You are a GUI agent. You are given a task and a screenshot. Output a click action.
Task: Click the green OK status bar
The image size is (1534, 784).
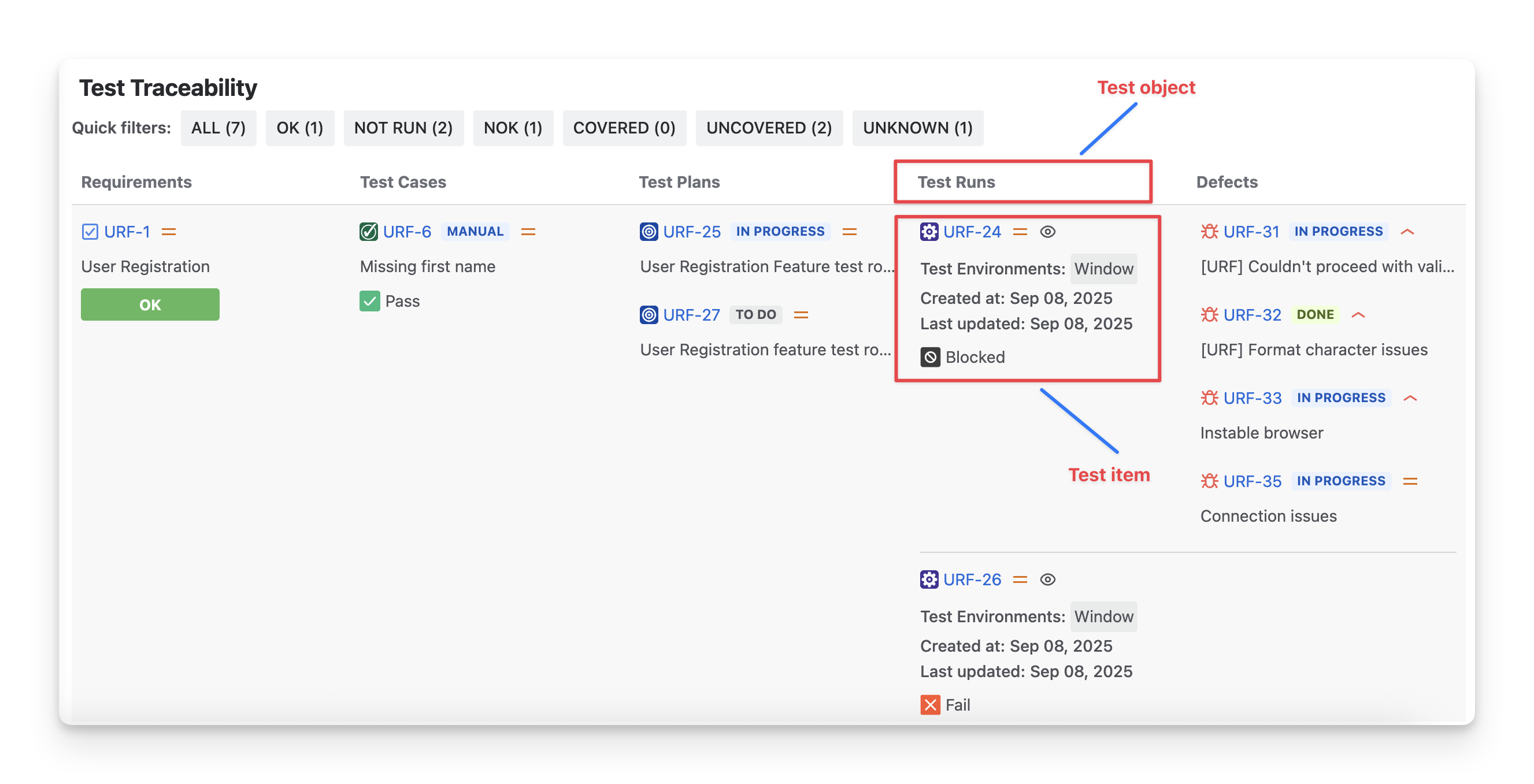coord(150,305)
